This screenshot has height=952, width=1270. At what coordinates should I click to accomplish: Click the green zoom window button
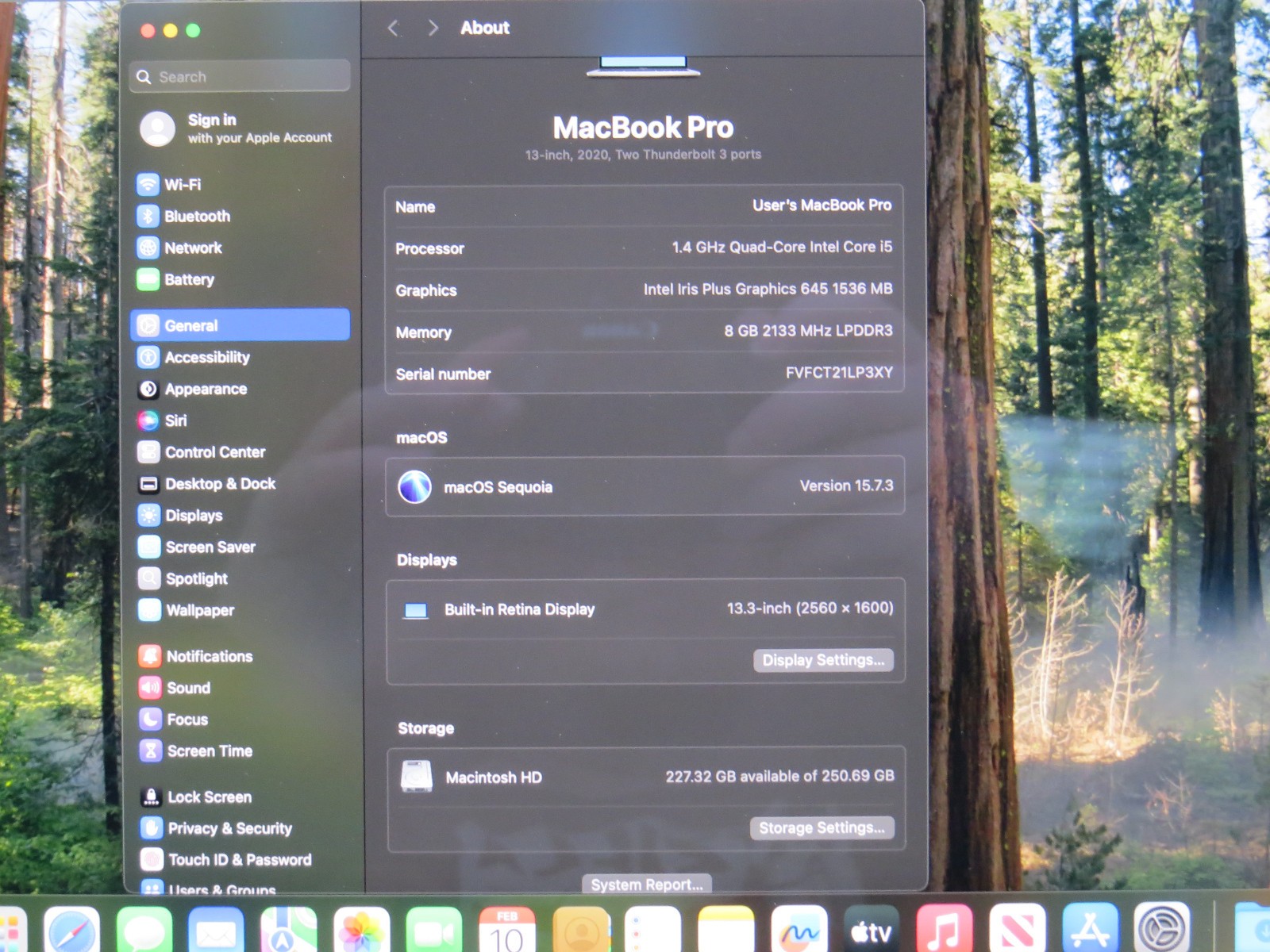(193, 31)
